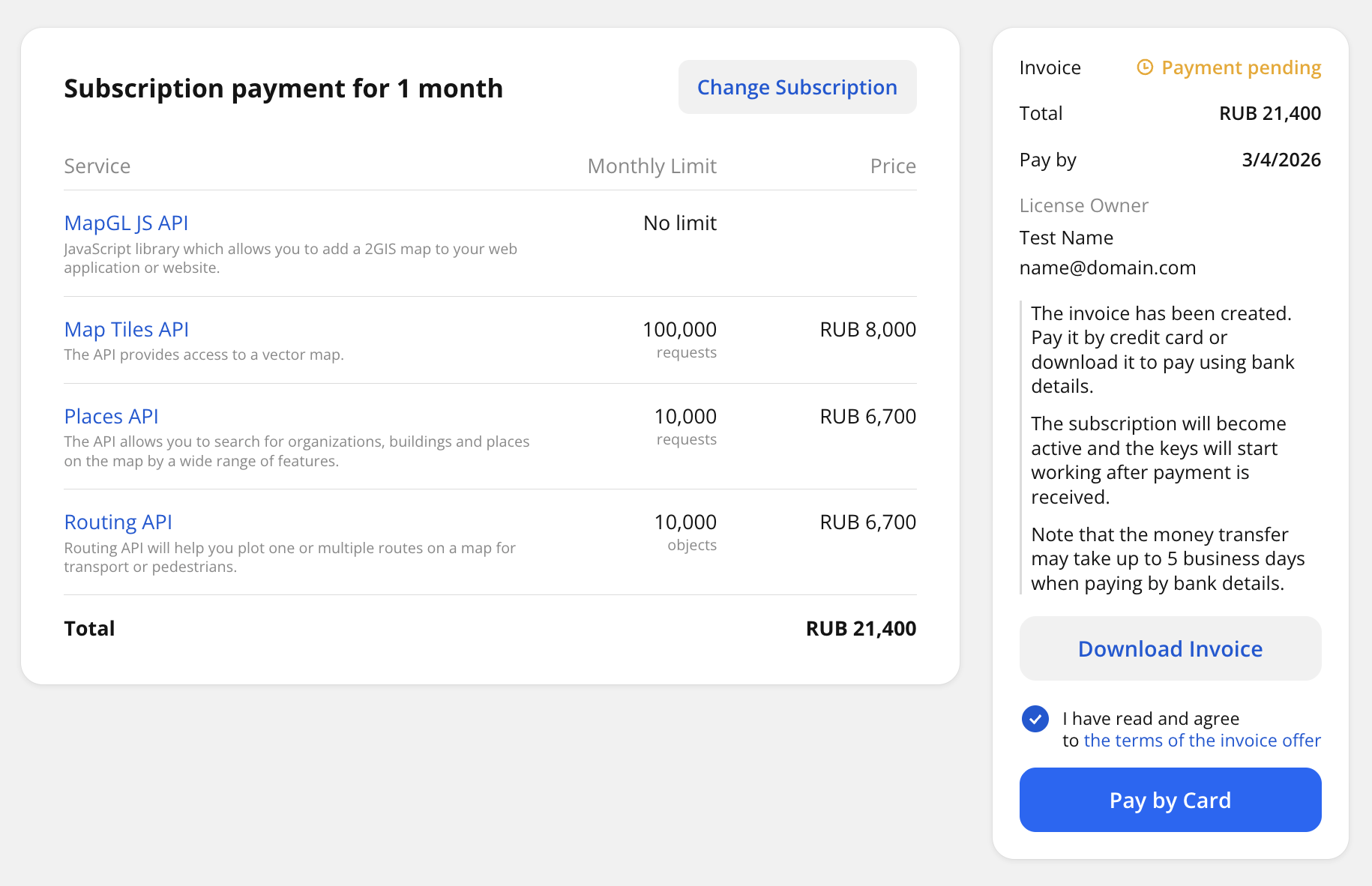The image size is (1372, 886).
Task: Click the table Total RUB 21,400 amount
Action: 860,628
